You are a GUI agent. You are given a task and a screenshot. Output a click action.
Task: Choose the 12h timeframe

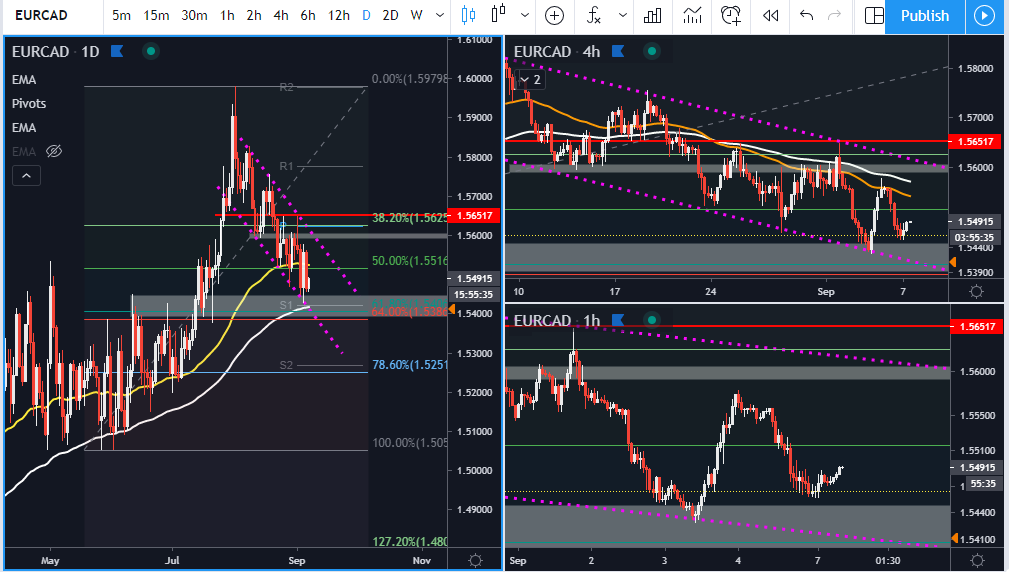(338, 15)
